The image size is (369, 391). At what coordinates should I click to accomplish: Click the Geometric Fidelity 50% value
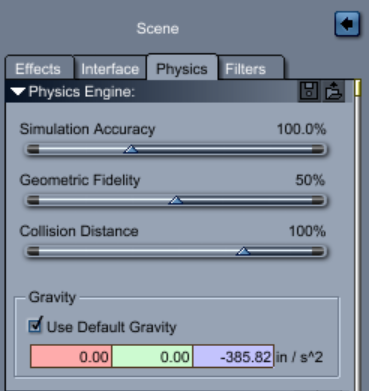click(310, 180)
